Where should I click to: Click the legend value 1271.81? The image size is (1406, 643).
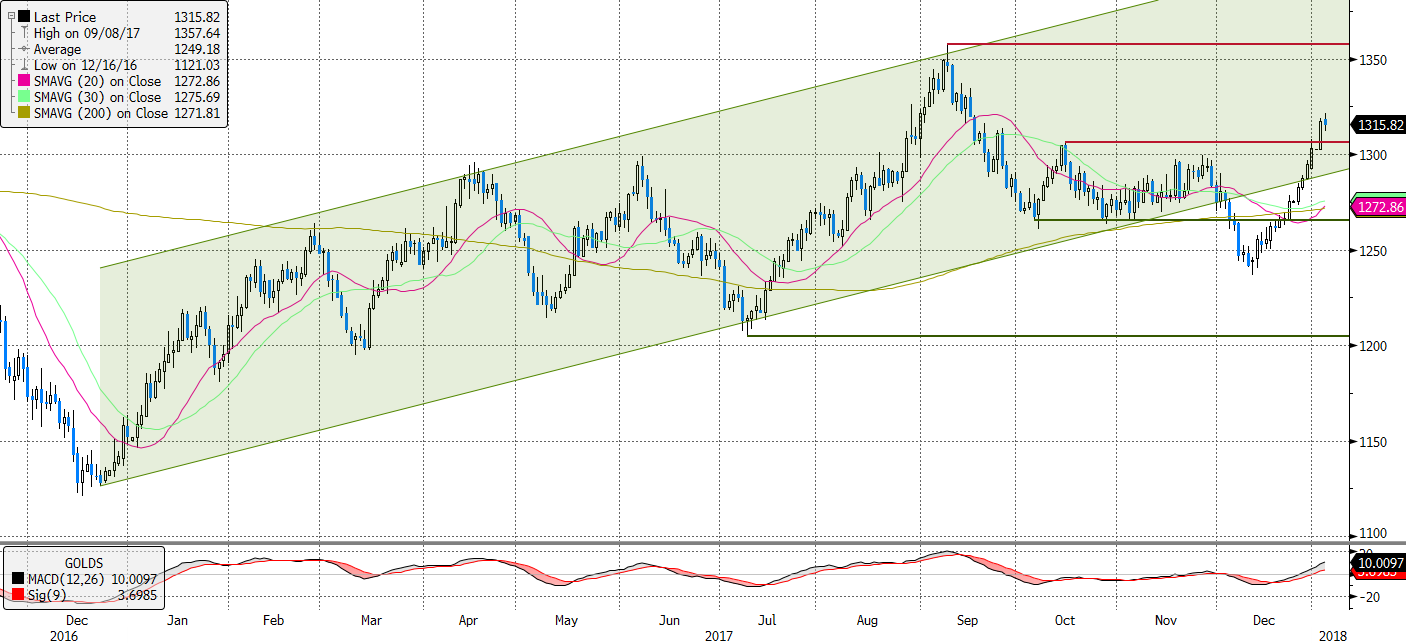pos(198,113)
